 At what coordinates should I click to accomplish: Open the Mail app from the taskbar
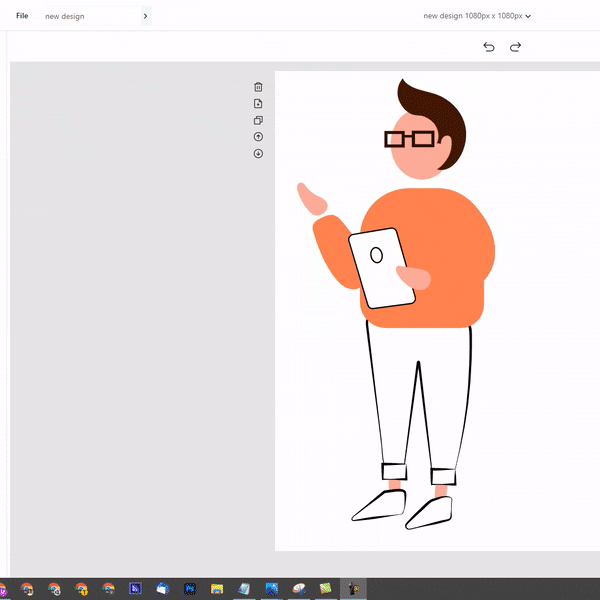click(163, 588)
